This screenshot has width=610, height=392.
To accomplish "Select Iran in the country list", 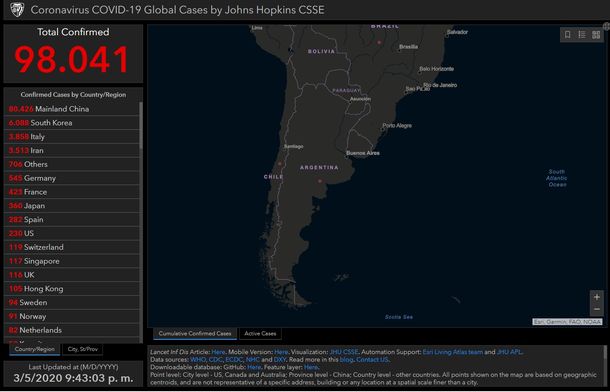I will 71,150.
